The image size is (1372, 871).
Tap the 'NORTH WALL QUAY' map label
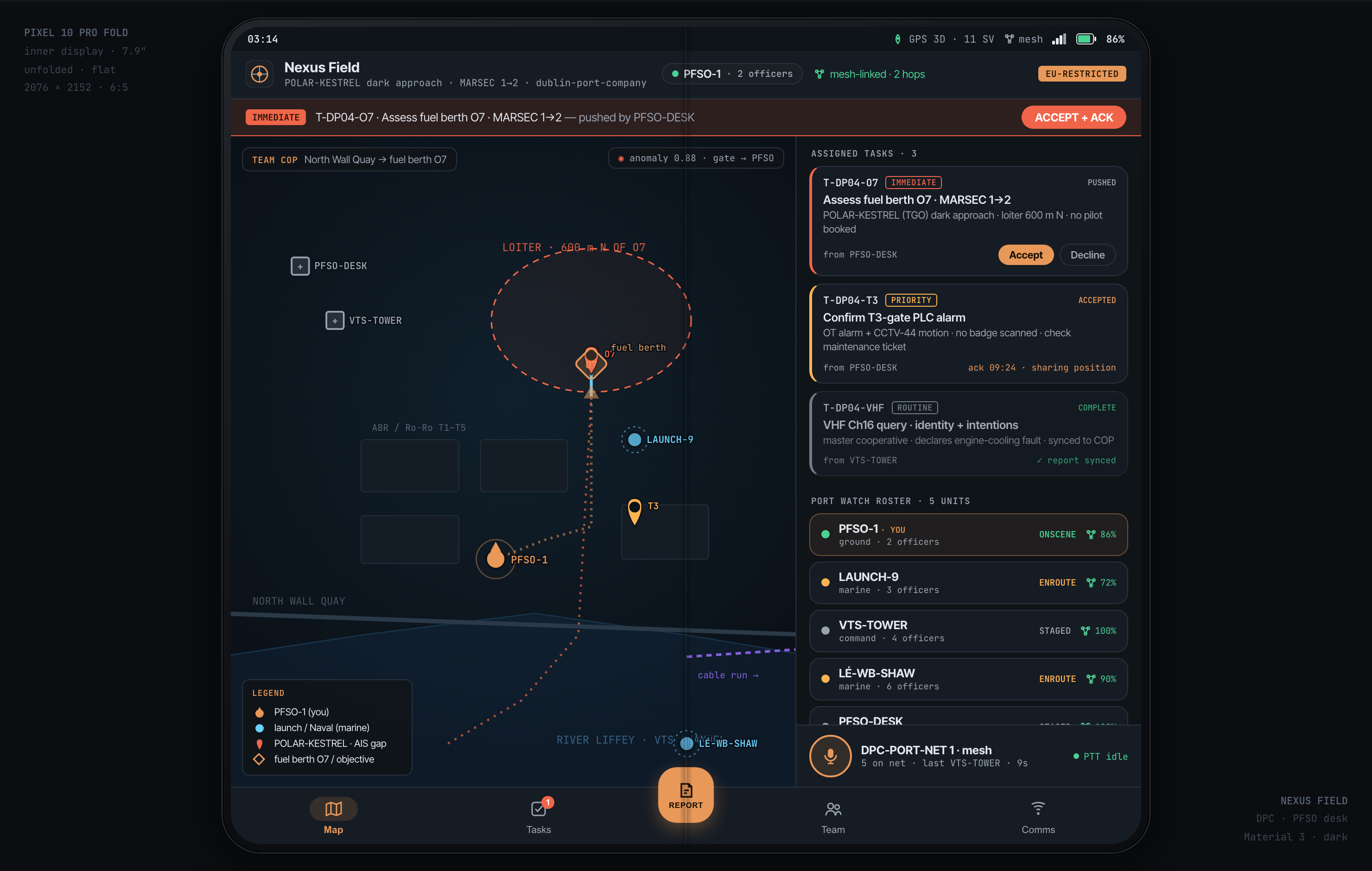pos(299,601)
